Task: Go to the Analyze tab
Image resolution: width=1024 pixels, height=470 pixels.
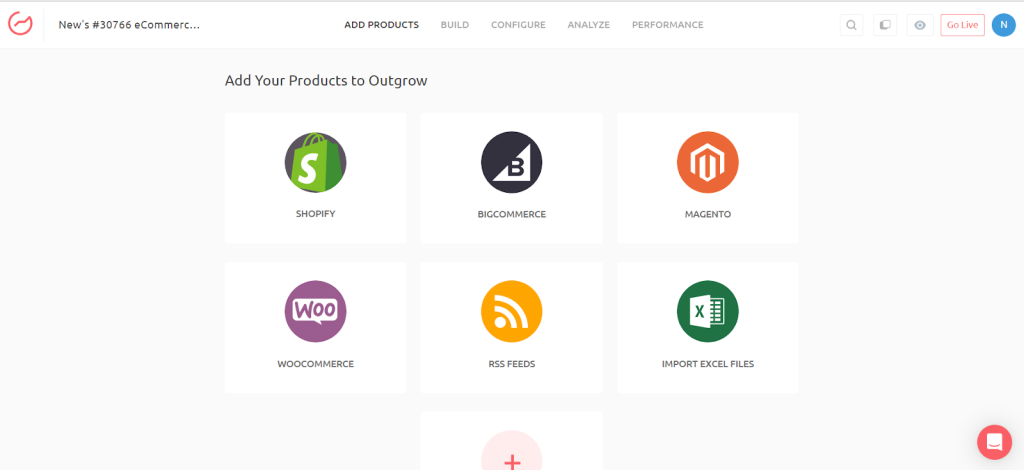Action: (588, 25)
